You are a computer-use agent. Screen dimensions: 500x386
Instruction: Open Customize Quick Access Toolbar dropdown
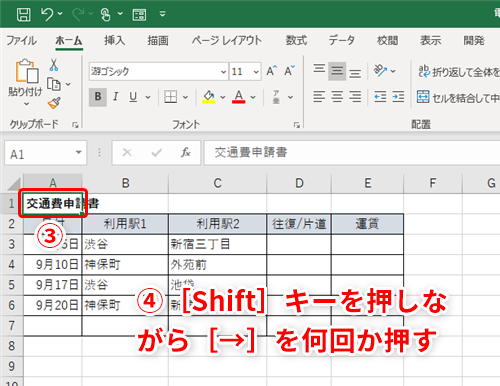tap(163, 14)
